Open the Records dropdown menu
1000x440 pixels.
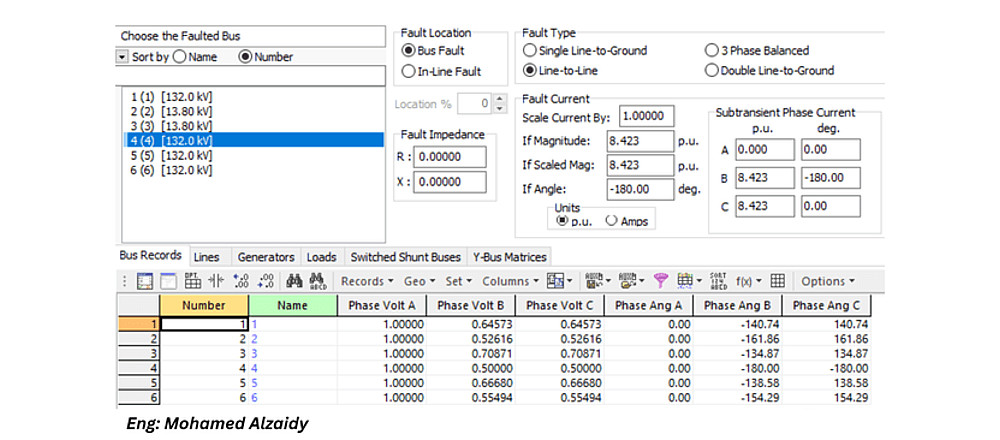pyautogui.click(x=365, y=281)
